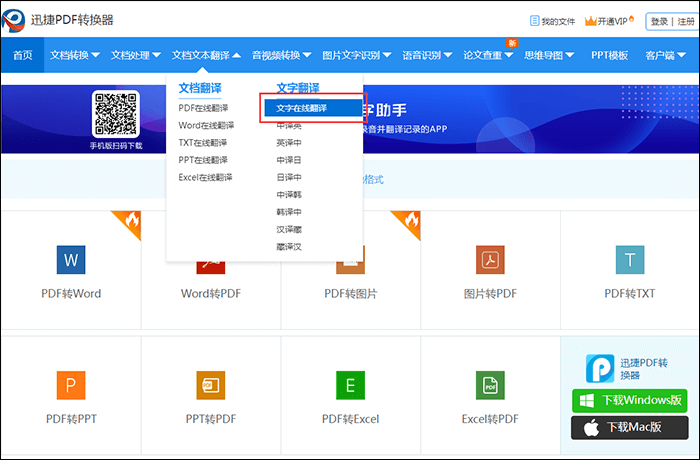Click the 迅捷PDF转换器 site title
Screen dimensions: 700x460
72,20
